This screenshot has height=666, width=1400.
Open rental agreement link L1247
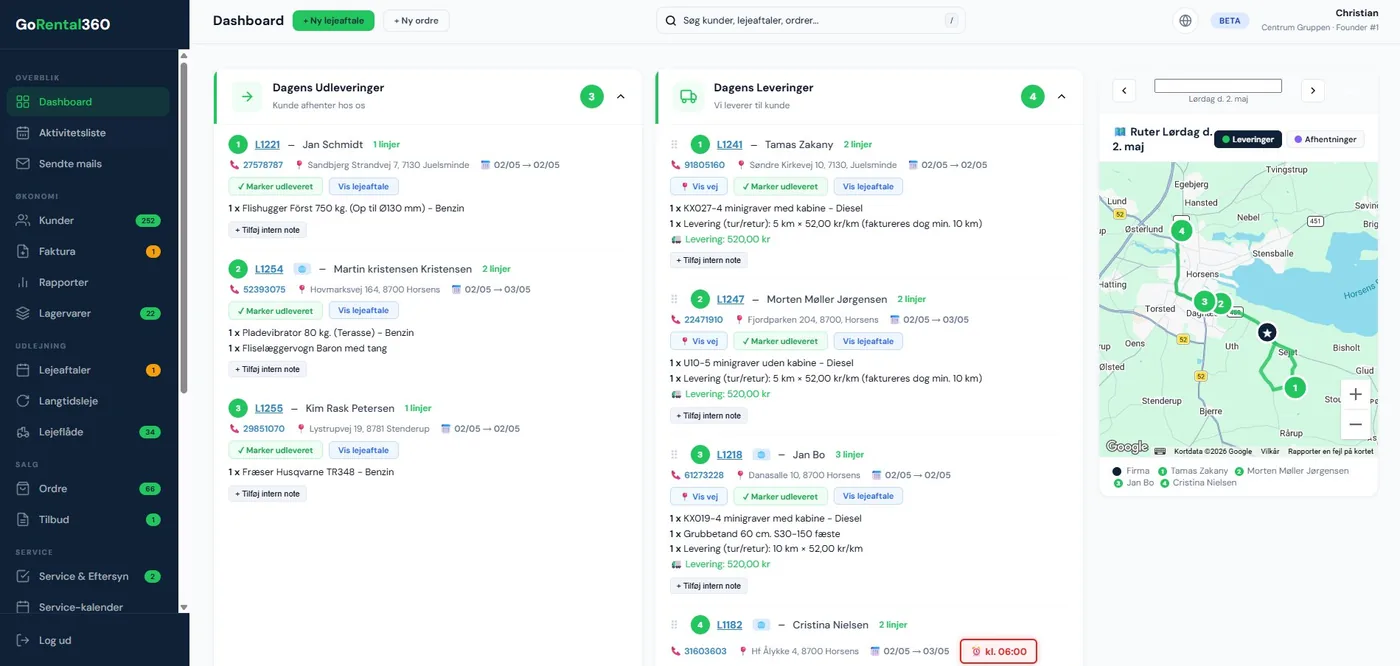coord(731,299)
